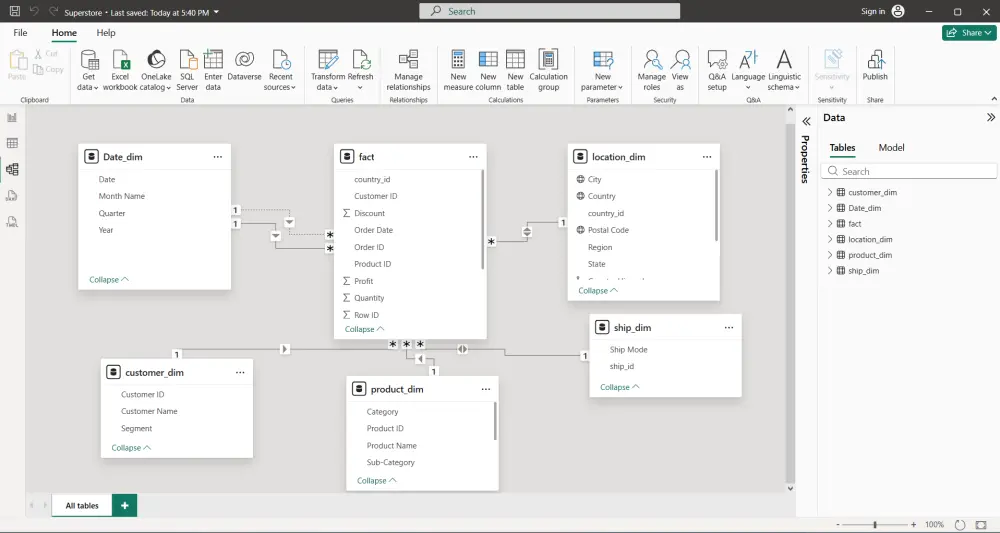Expand the ship_dim table in the Data pane
Screen dimensions: 1000x533
830,270
